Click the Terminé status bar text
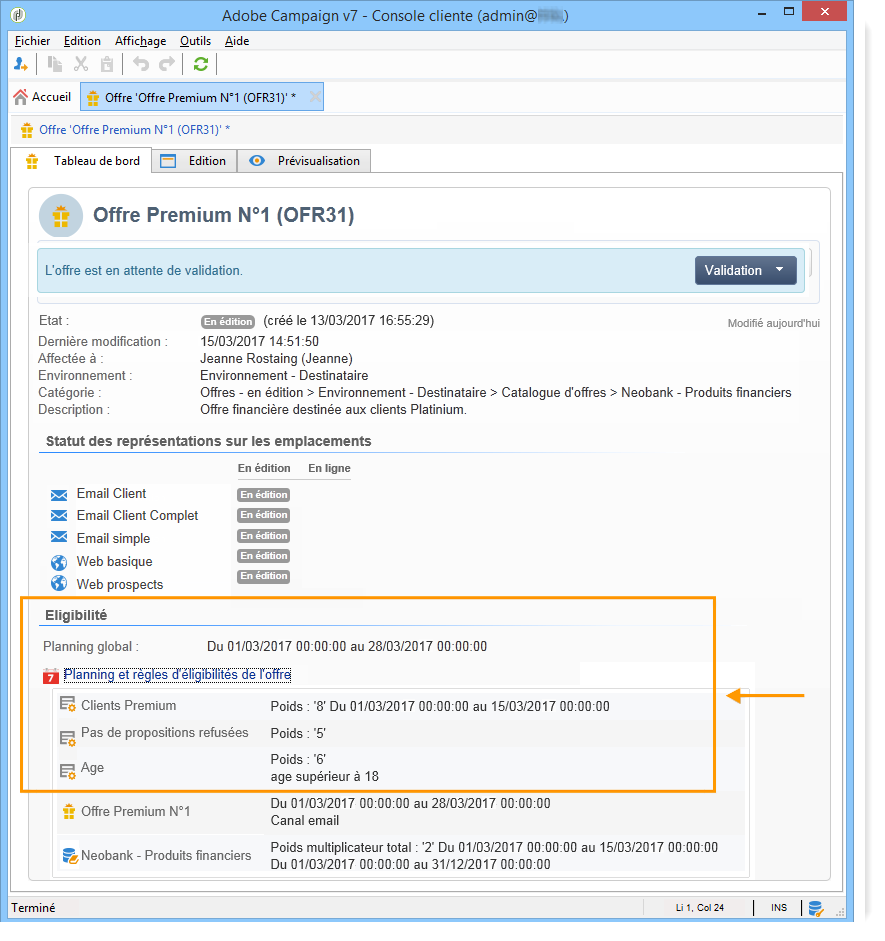This screenshot has height=941, width=885. coord(33,908)
